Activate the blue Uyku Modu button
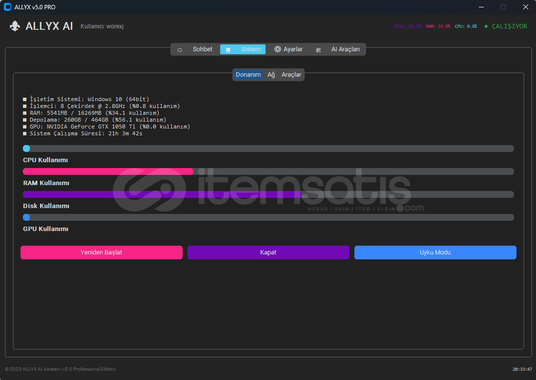 point(435,253)
